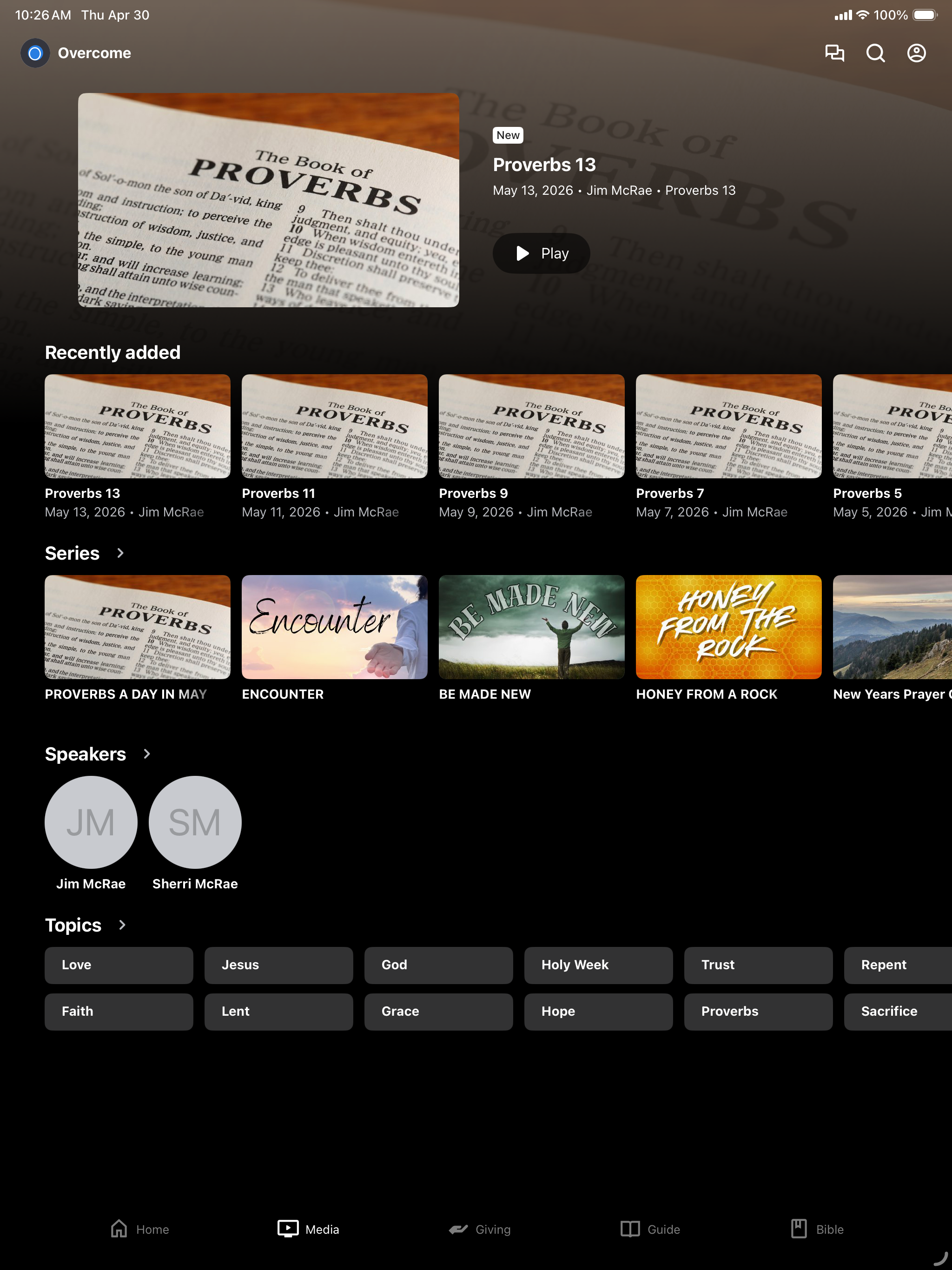Screen dimensions: 952x1270
Task: Choose the Hope topic
Action: [x=598, y=1012]
